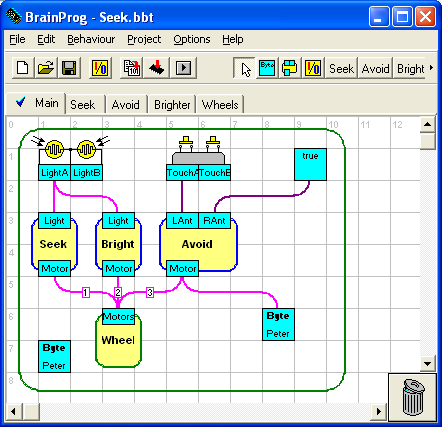
Task: Select Byte Peter variable connected to Avoid
Action: (278, 325)
